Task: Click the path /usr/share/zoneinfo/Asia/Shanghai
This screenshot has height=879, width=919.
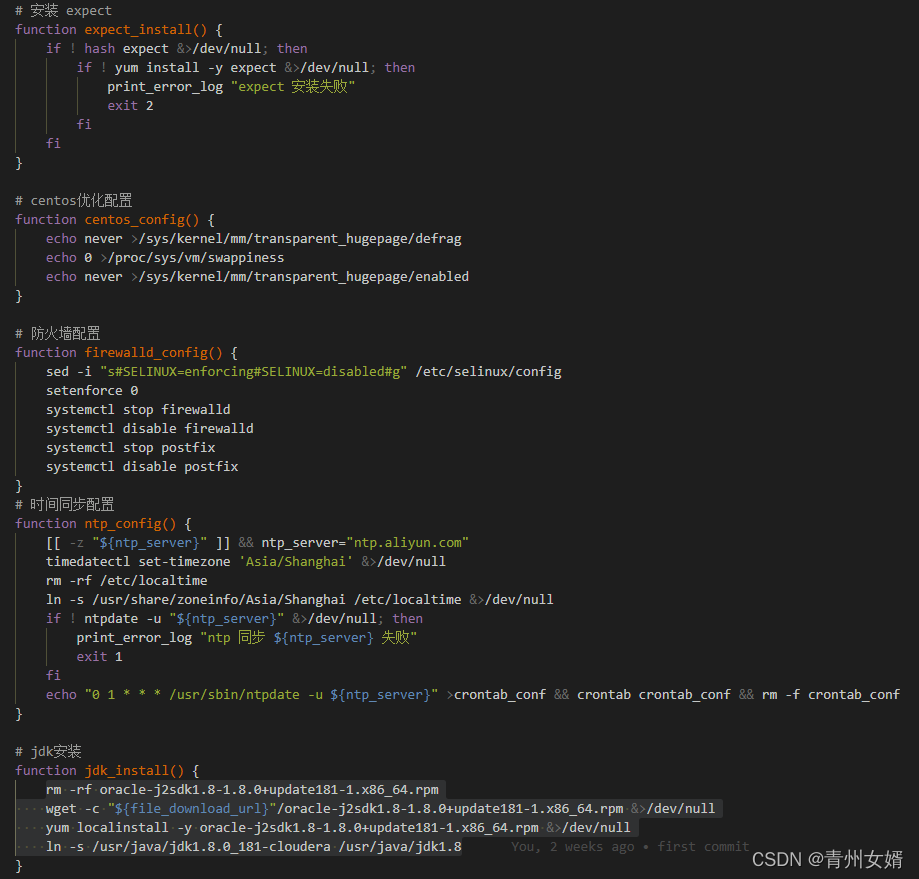Action: 219,599
